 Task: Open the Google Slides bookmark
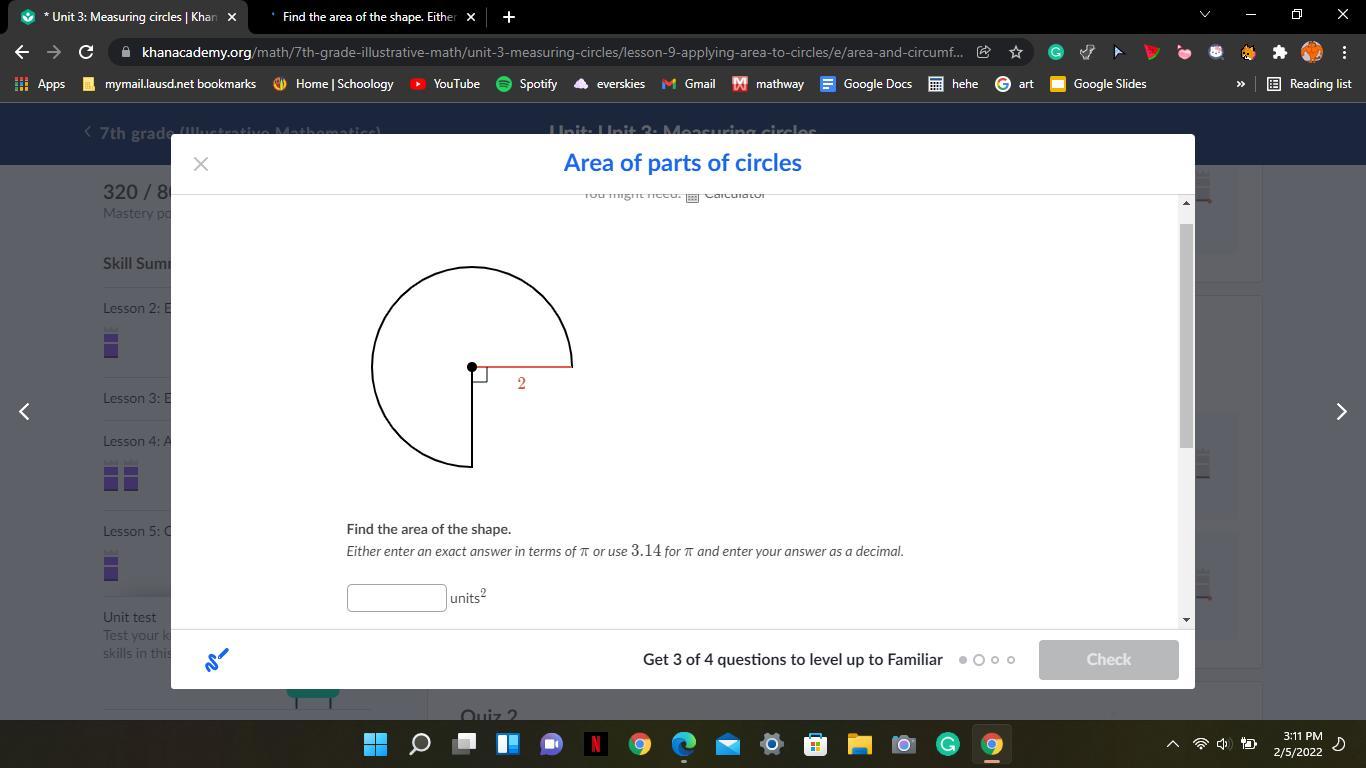pos(1098,84)
